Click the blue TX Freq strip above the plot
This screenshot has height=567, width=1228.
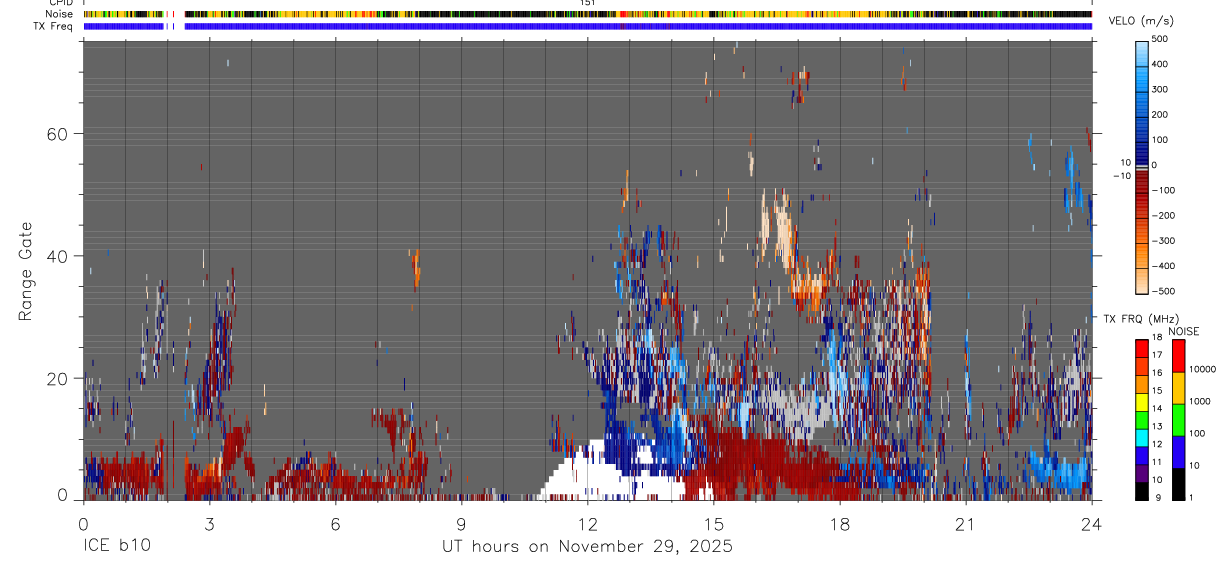[x=588, y=26]
